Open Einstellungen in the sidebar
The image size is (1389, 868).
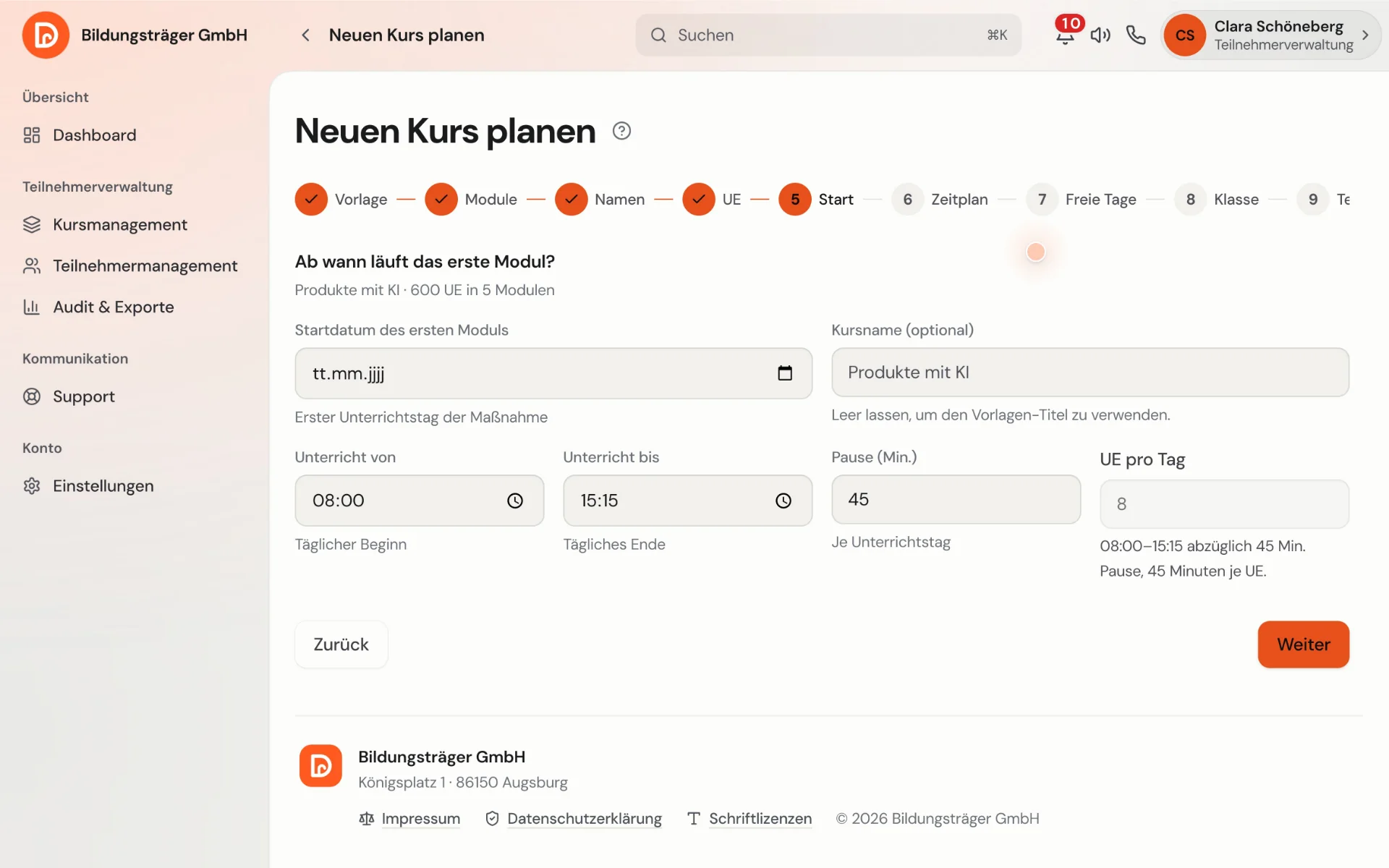[x=88, y=486]
